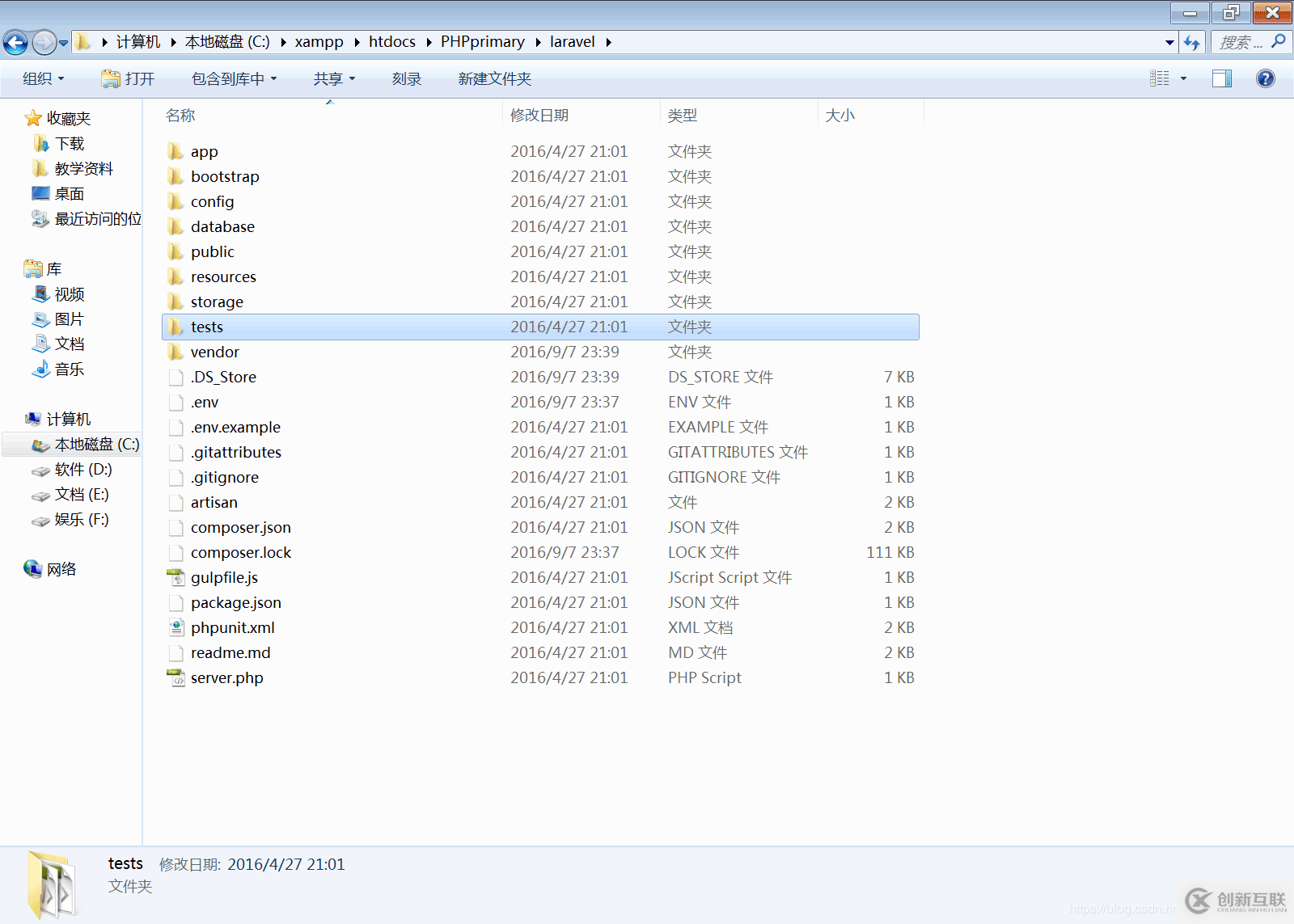Click the 刻录 toolbar button
This screenshot has height=924, width=1294.
pos(407,78)
